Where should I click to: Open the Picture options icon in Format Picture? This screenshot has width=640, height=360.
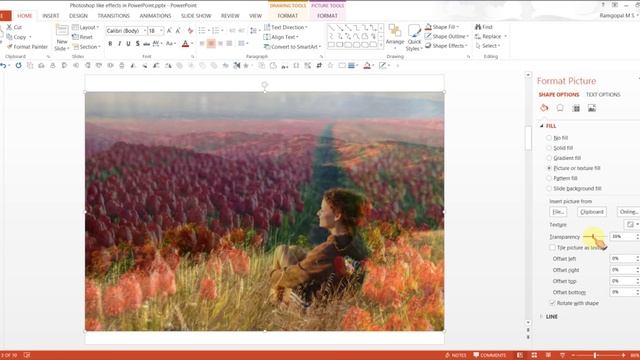point(592,108)
